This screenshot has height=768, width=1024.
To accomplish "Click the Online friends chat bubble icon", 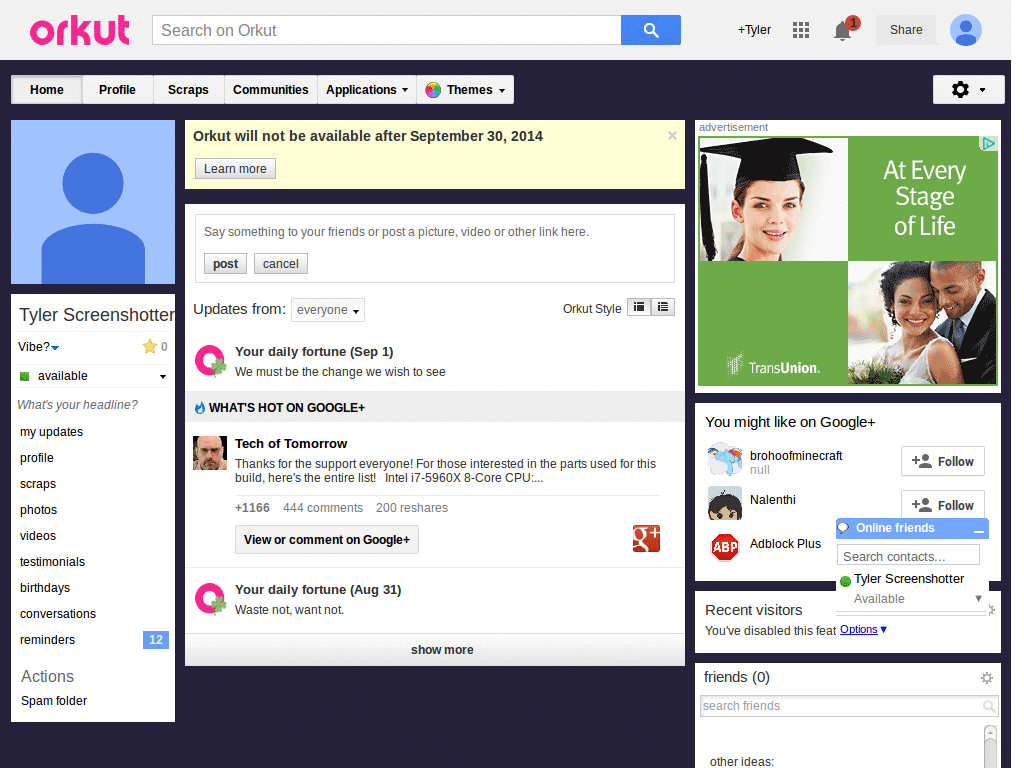I will pos(843,528).
